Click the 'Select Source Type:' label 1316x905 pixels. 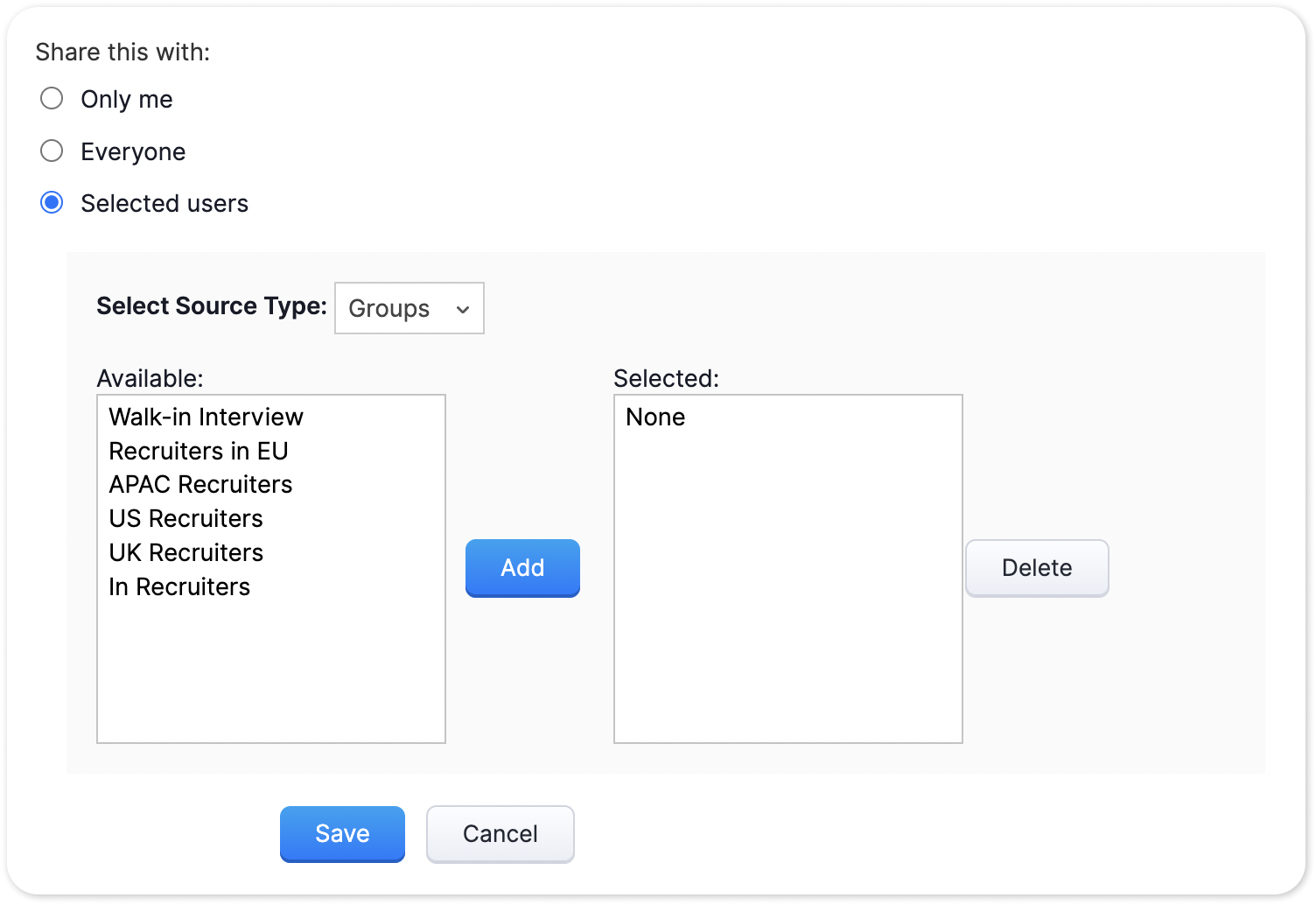(x=211, y=306)
